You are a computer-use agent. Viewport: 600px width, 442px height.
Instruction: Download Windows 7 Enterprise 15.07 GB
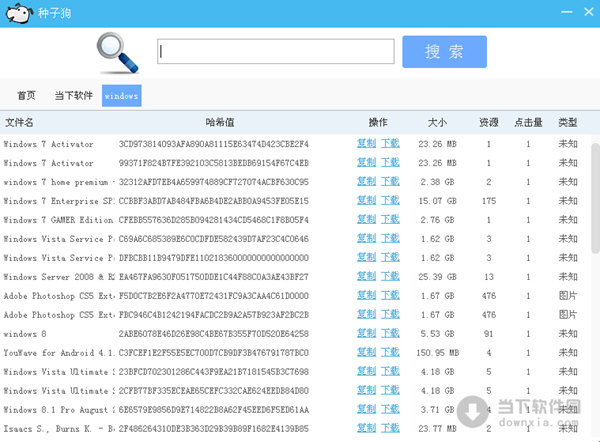[x=390, y=201]
